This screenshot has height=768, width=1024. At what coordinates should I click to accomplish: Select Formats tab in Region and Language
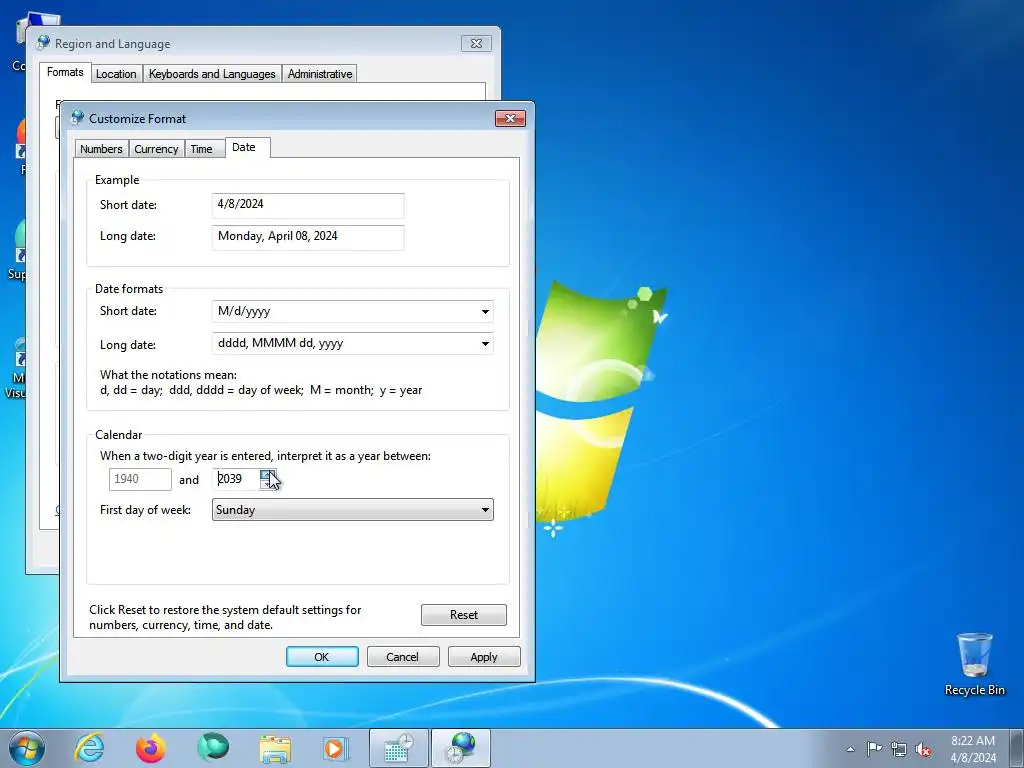(x=65, y=72)
